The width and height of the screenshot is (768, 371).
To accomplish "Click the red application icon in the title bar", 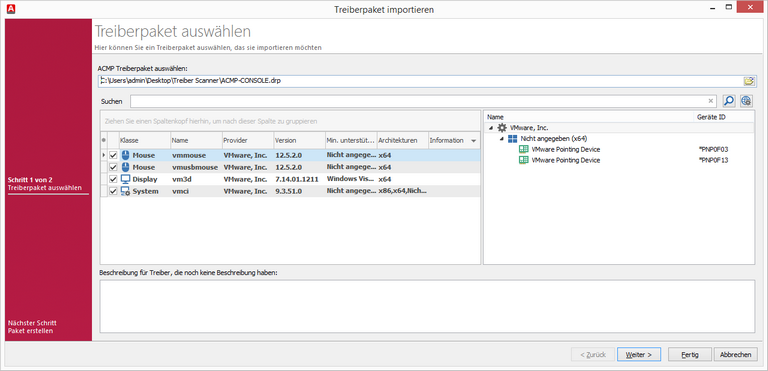I will [12, 8].
